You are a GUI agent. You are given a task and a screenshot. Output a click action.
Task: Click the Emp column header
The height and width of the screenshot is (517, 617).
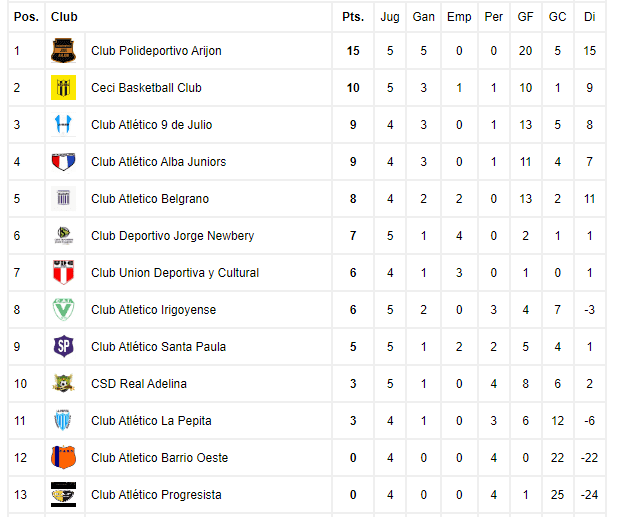click(459, 17)
